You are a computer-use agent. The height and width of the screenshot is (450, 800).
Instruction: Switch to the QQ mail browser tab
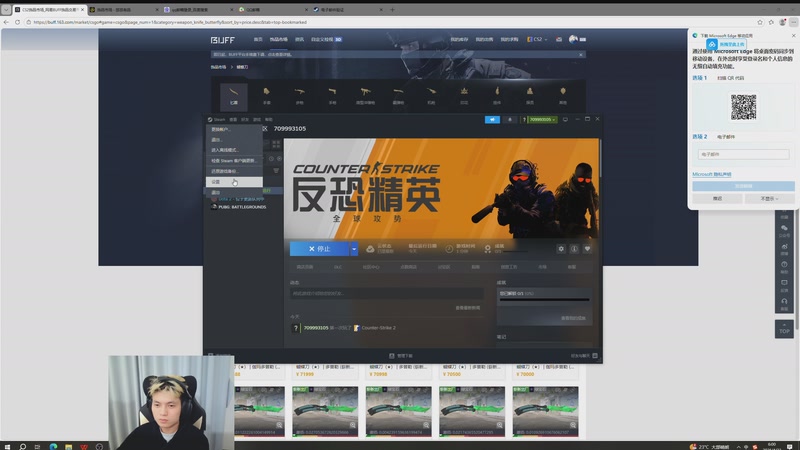(x=271, y=9)
